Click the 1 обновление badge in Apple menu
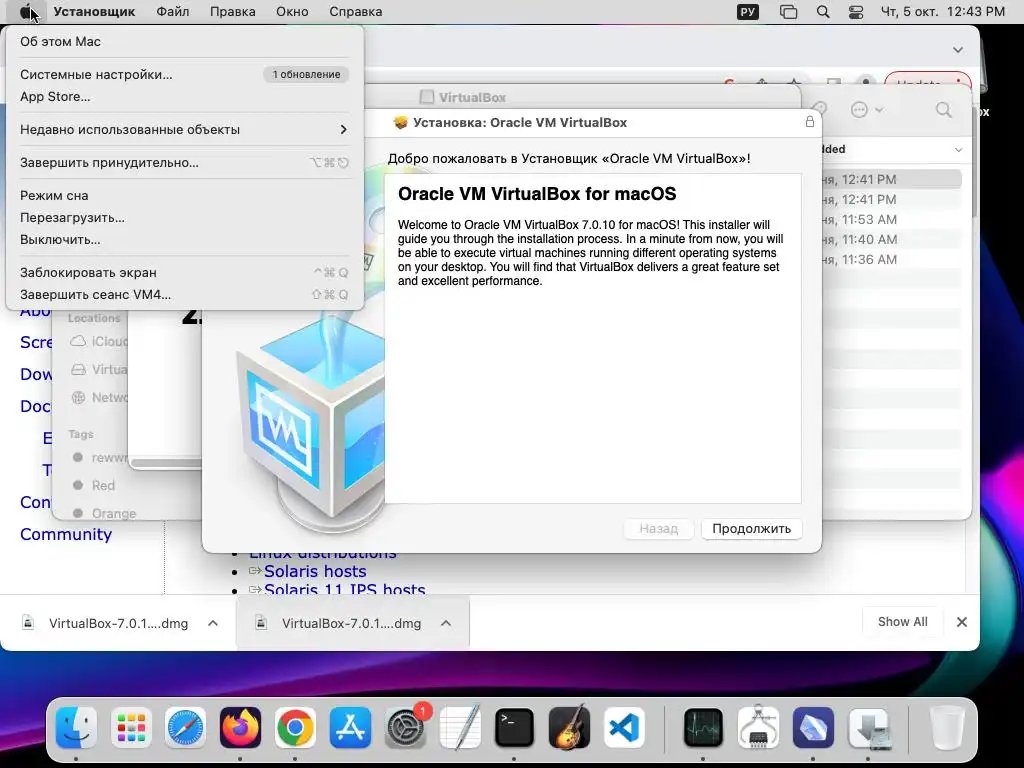This screenshot has width=1024, height=768. [306, 74]
